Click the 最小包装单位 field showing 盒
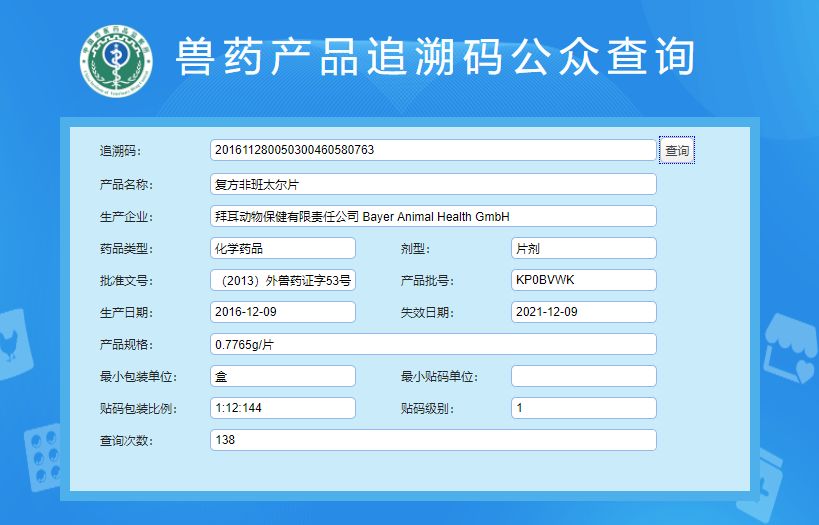 click(283, 376)
